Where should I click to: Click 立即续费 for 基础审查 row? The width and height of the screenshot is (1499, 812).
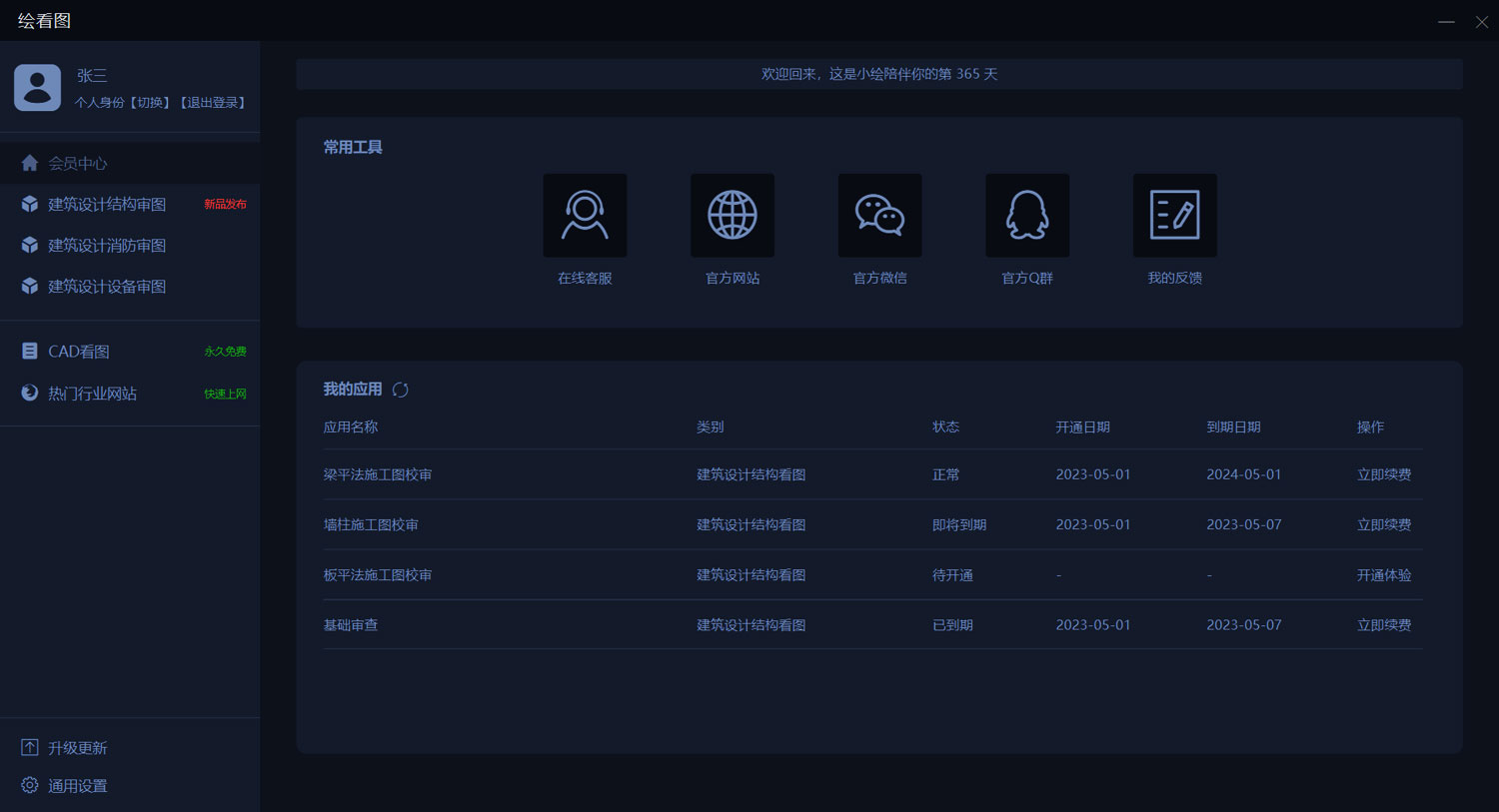pyautogui.click(x=1384, y=625)
